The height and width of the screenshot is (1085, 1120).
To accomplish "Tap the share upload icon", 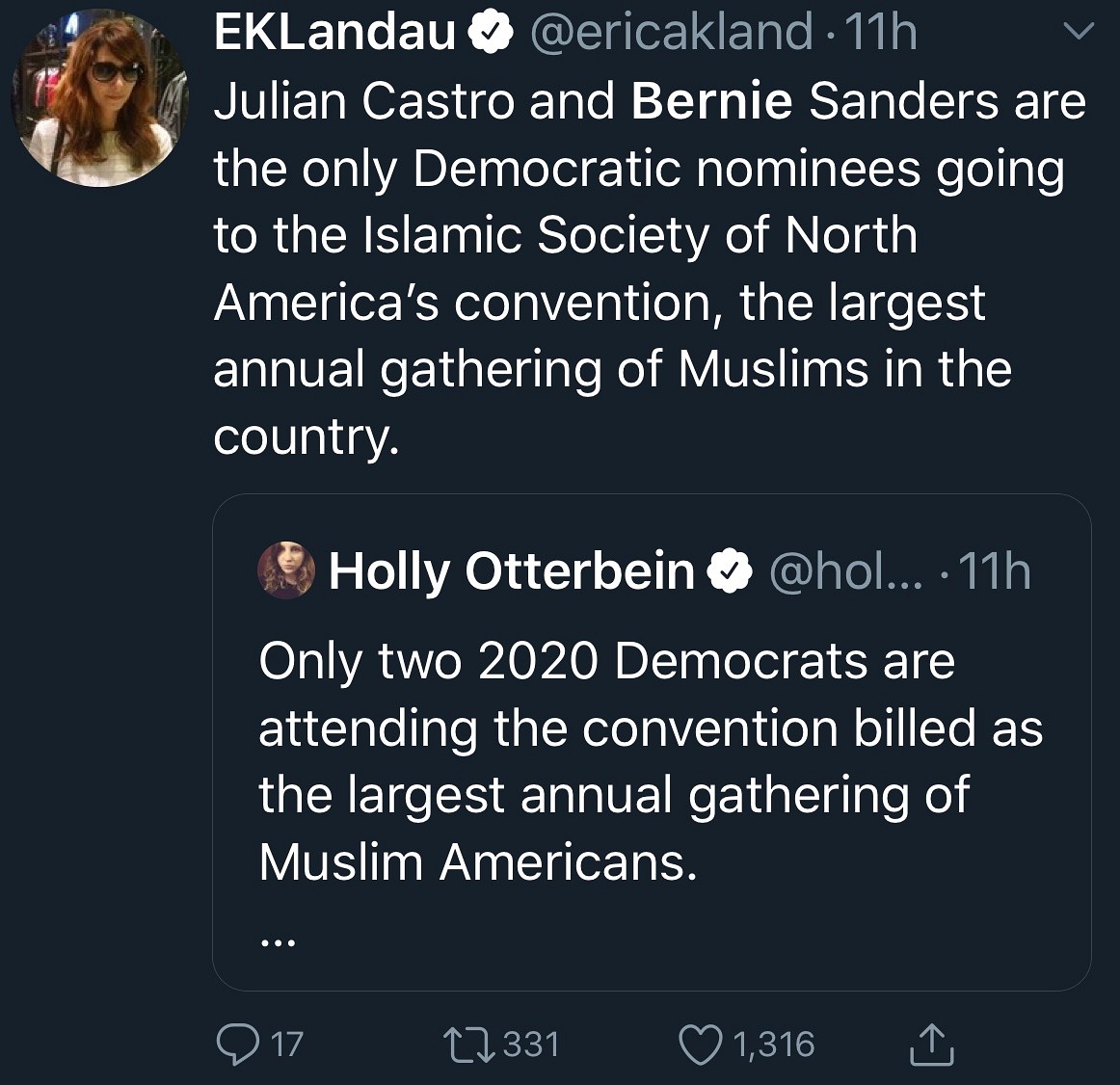I will [x=932, y=1045].
